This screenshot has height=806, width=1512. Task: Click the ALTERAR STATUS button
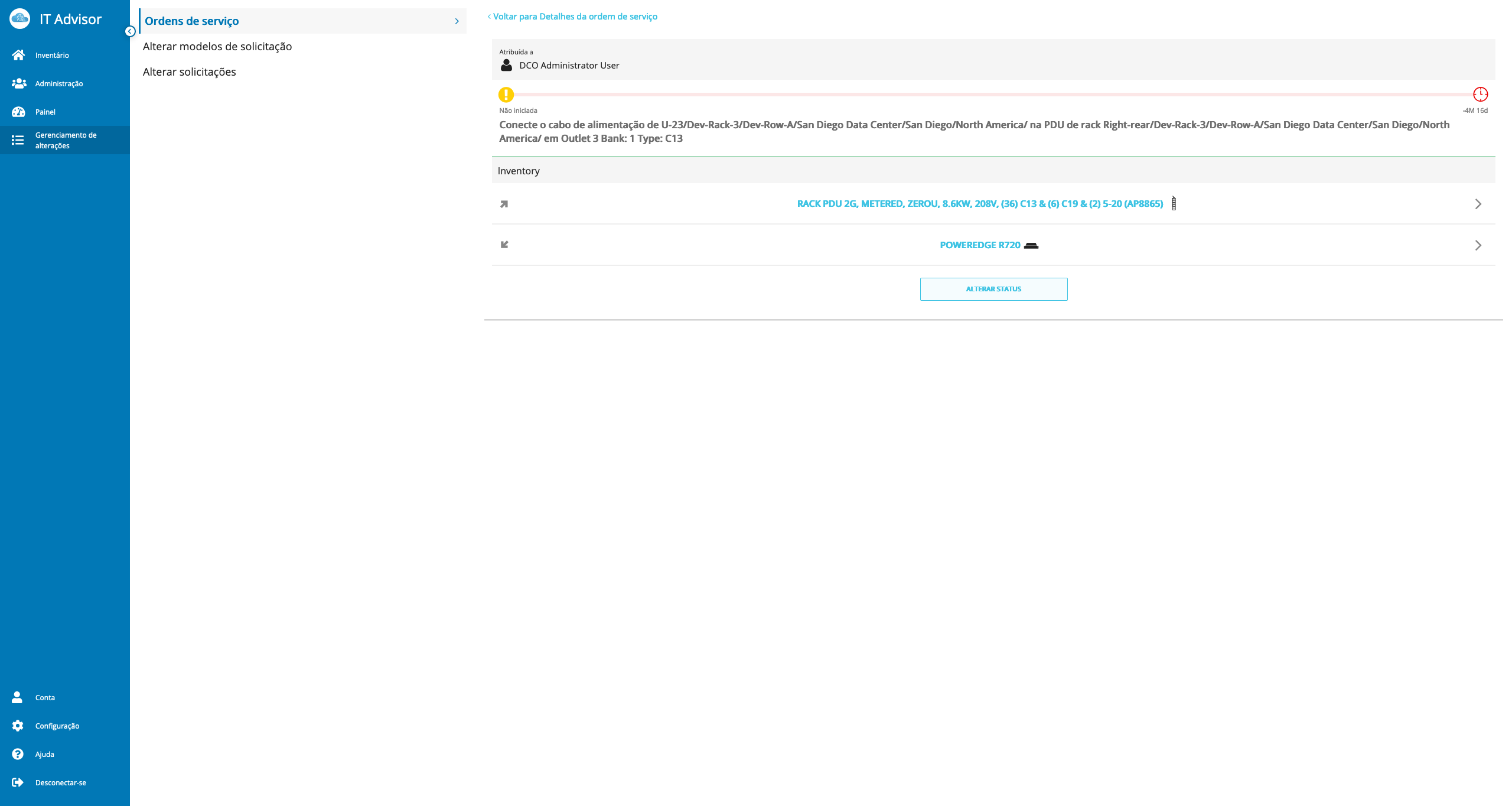(993, 289)
